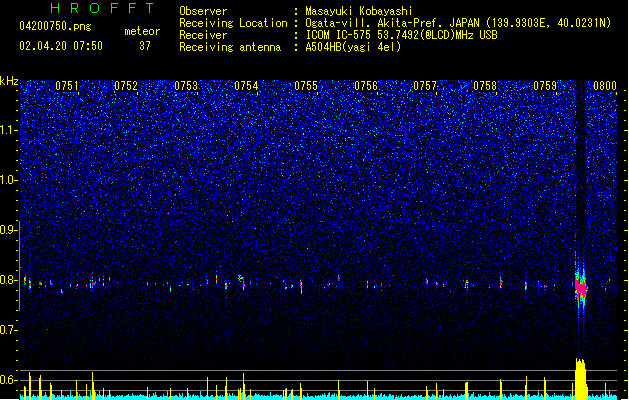629x400 pixels.
Task: Click the 0756 time marker
Action: [366, 86]
